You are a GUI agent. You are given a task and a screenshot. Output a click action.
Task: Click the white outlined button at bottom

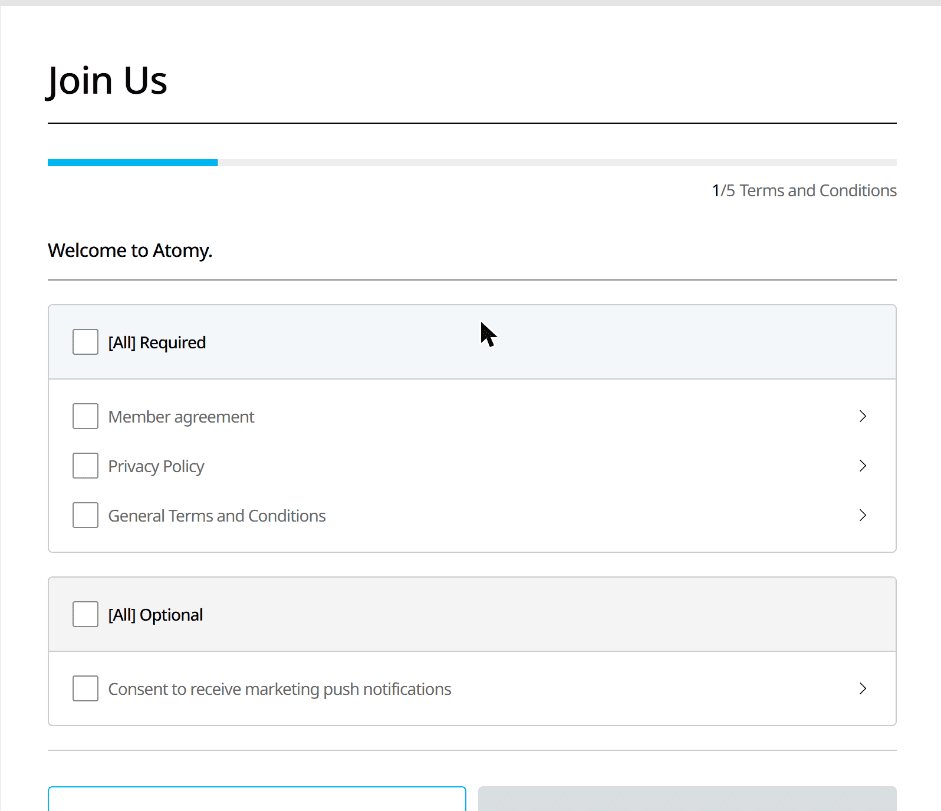tap(257, 798)
